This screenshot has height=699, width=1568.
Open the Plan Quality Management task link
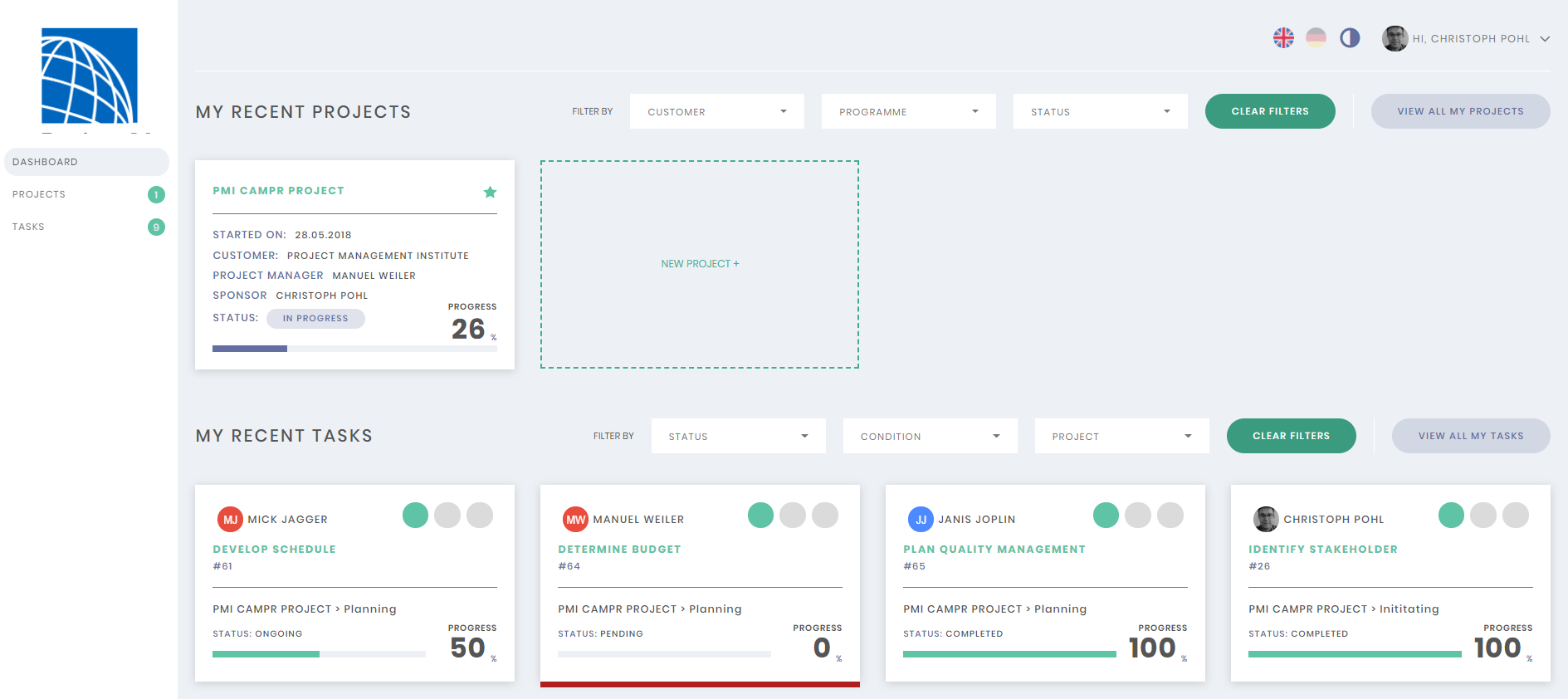[994, 550]
